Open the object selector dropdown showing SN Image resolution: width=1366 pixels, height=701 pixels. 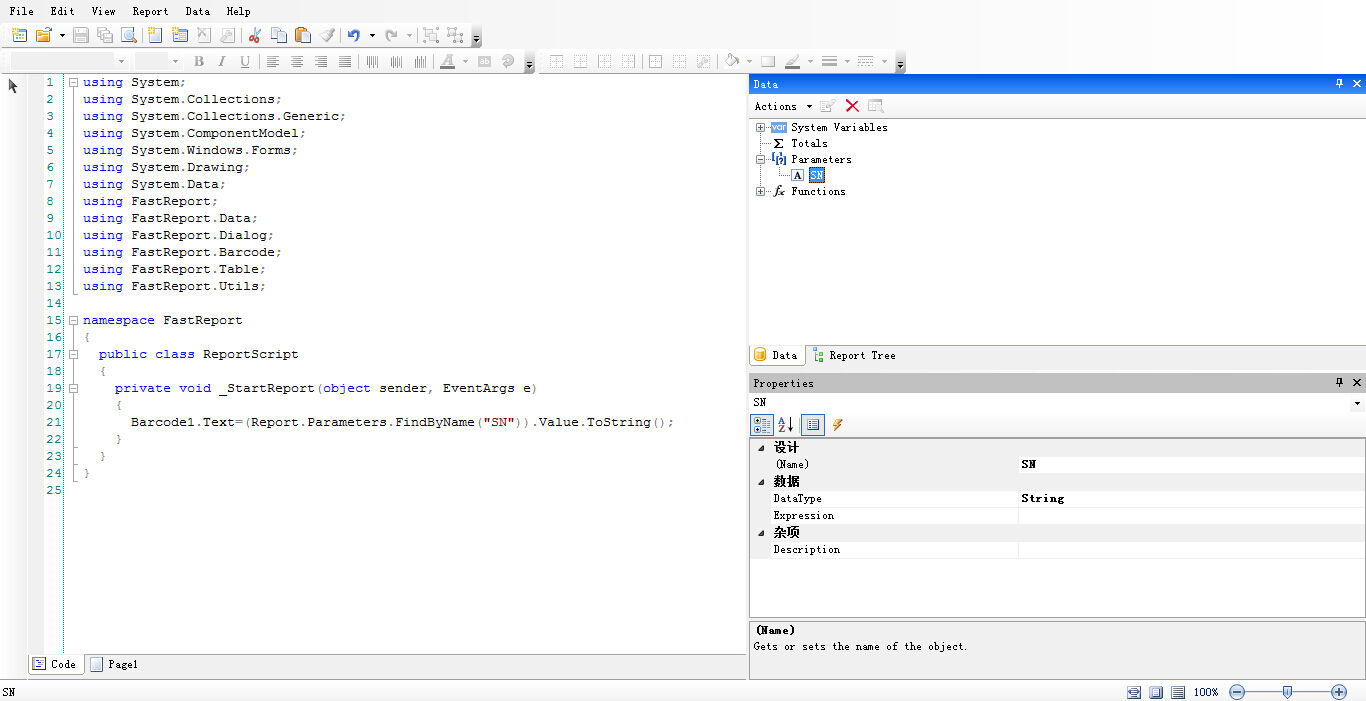(1357, 403)
